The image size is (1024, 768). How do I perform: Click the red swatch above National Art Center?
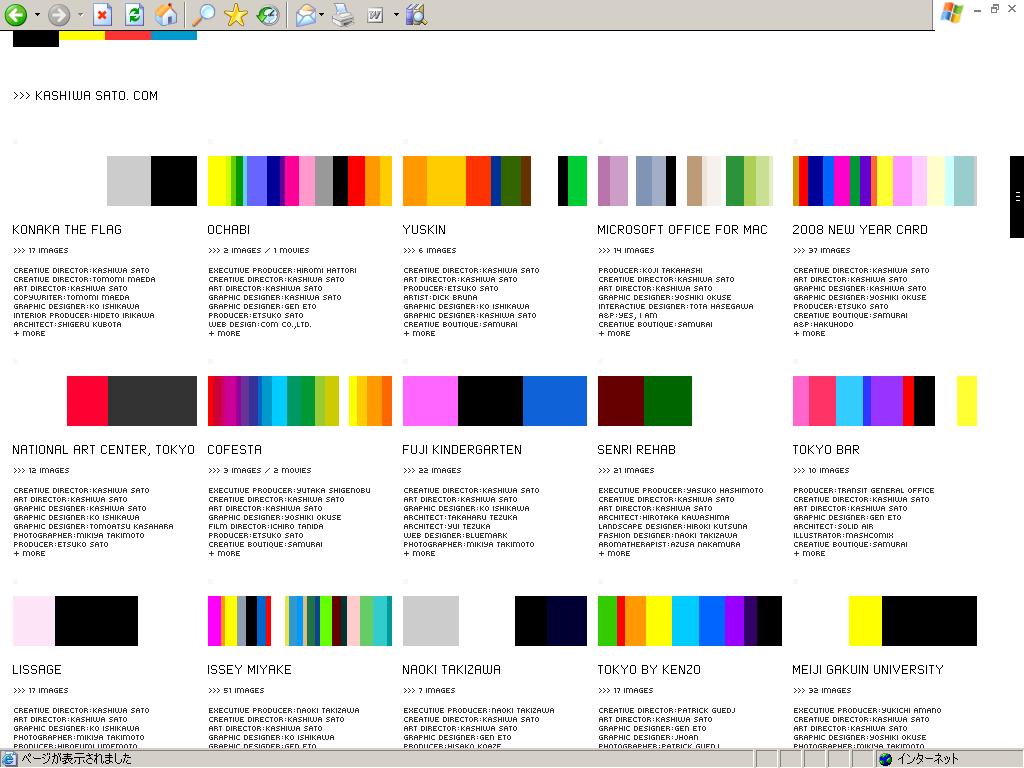pos(88,401)
